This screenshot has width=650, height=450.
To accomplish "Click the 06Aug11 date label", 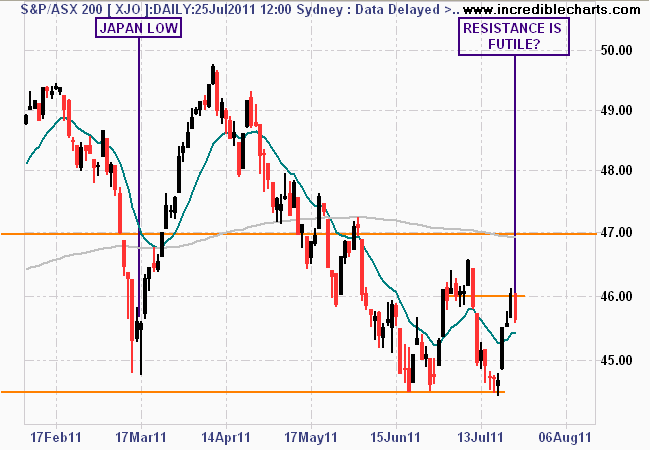I will point(565,437).
